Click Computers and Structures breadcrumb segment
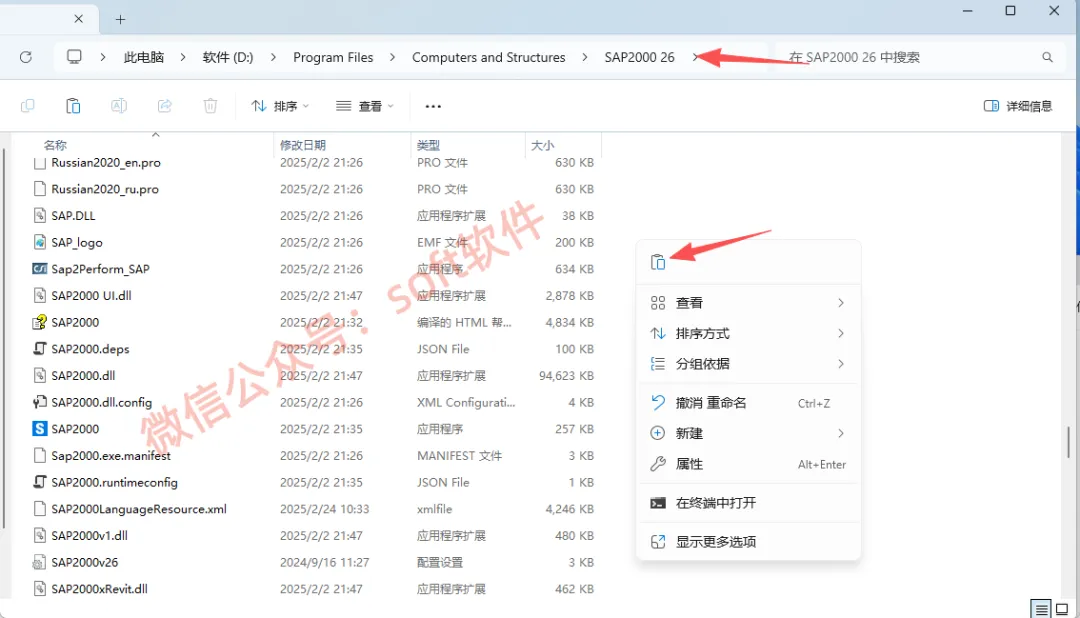Viewport: 1080px width, 618px height. tap(488, 57)
